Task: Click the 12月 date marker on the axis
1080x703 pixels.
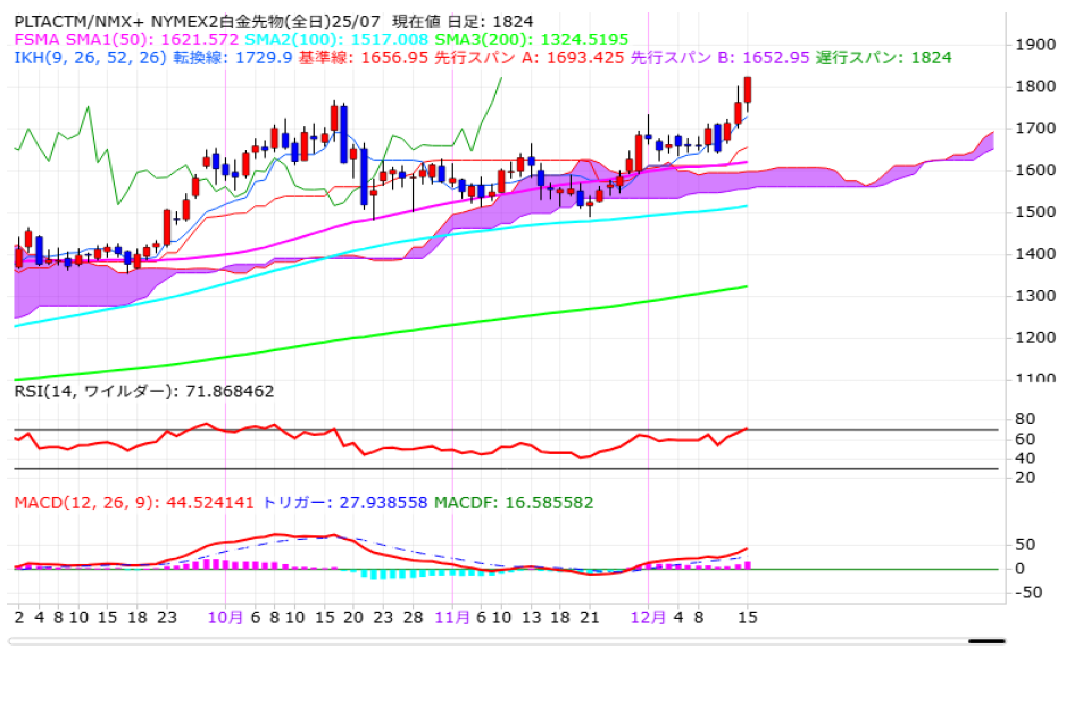Action: tap(649, 618)
